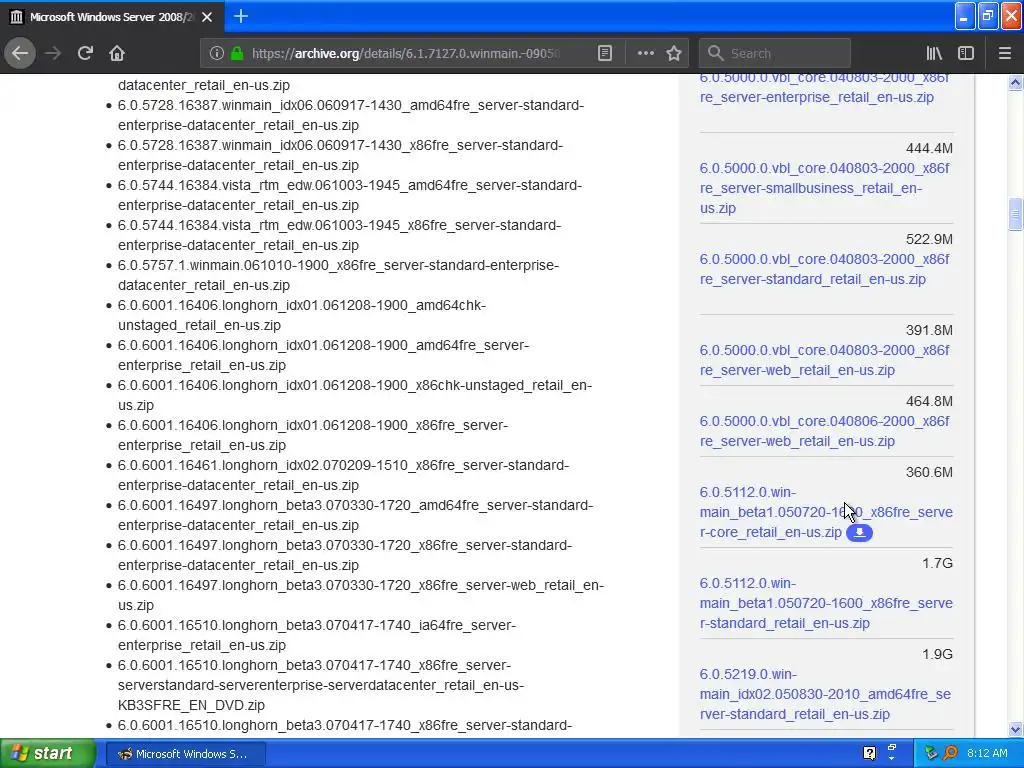Open the page actions three-dot menu
Viewport: 1024px width, 768px height.
pyautogui.click(x=645, y=53)
